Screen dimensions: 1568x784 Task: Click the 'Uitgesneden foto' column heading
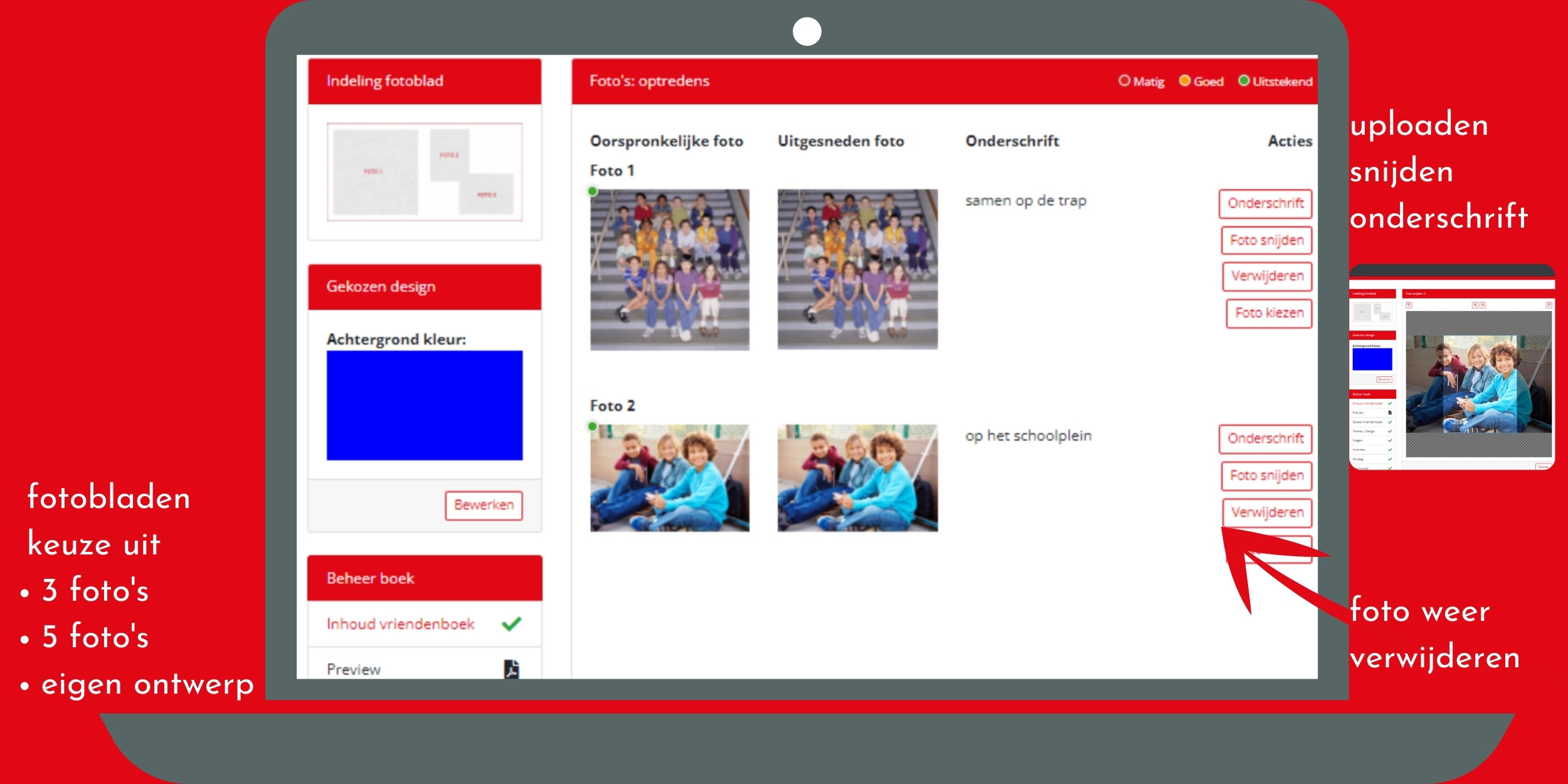(841, 141)
